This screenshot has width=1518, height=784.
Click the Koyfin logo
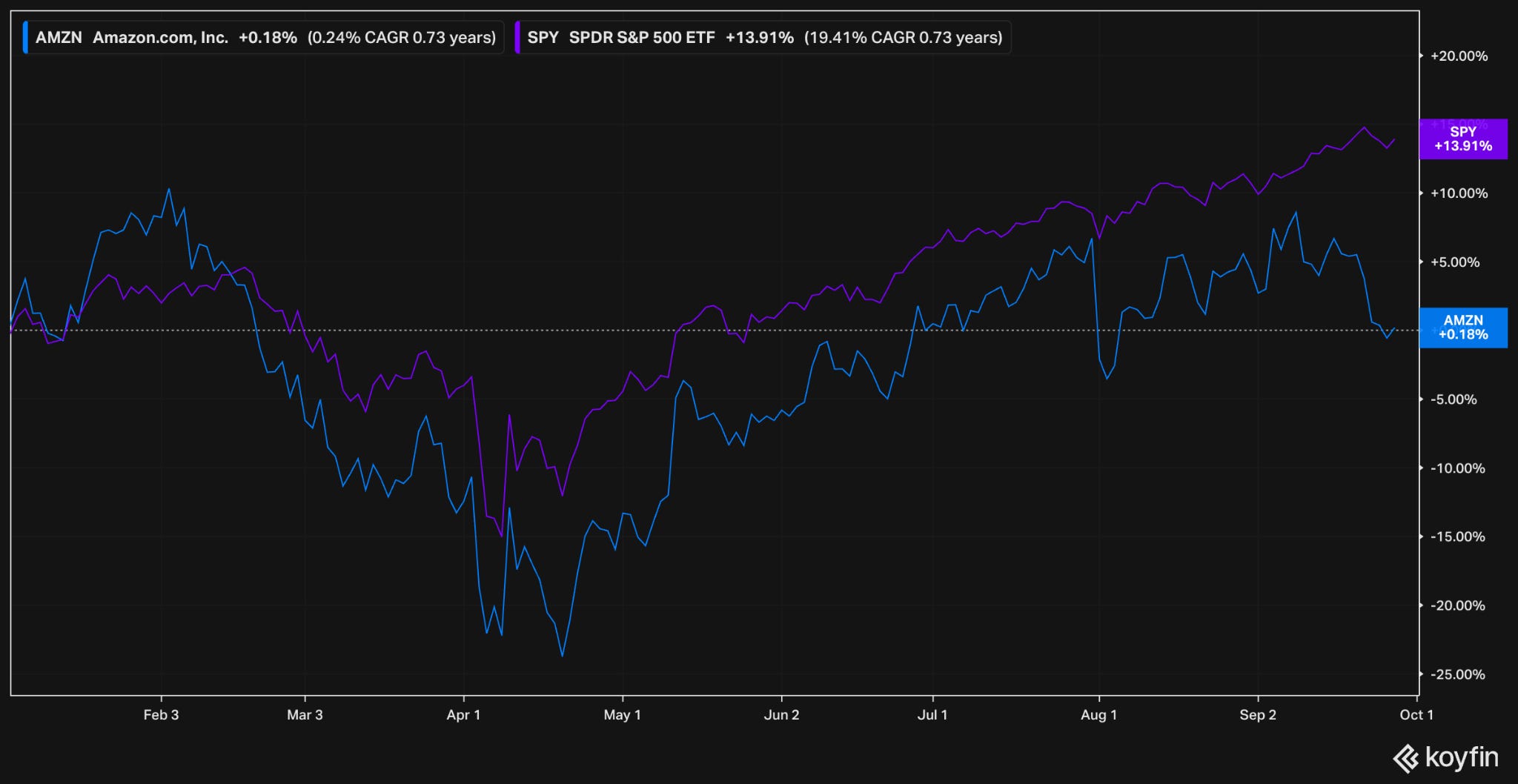1446,758
